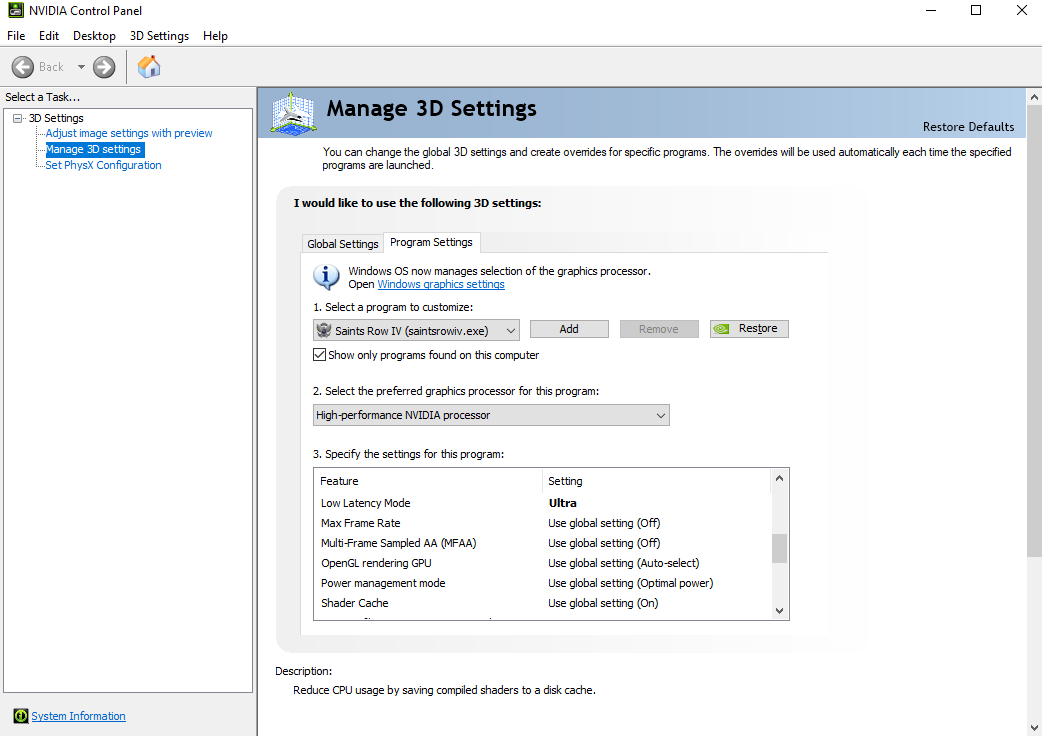Image resolution: width=1042 pixels, height=736 pixels.
Task: Collapse the 3D Settings tree node
Action: click(17, 118)
